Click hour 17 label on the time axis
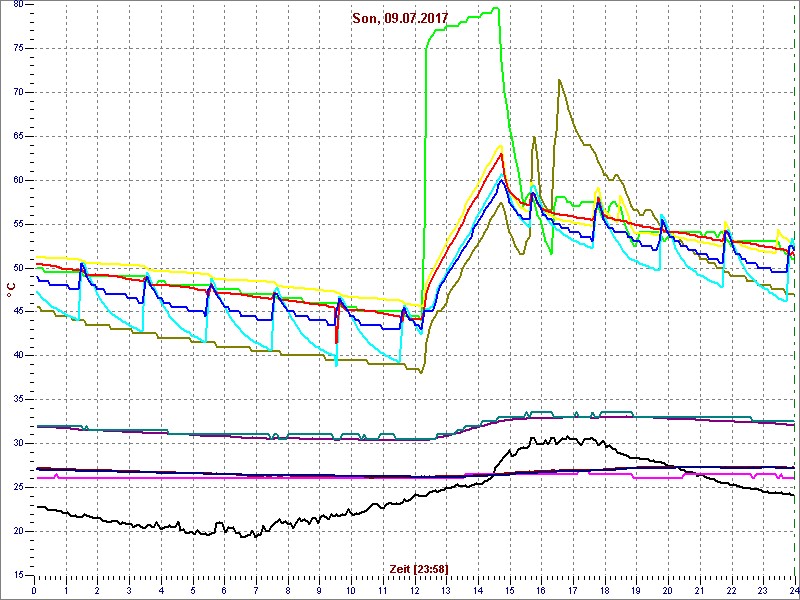The image size is (800, 600). 573,589
